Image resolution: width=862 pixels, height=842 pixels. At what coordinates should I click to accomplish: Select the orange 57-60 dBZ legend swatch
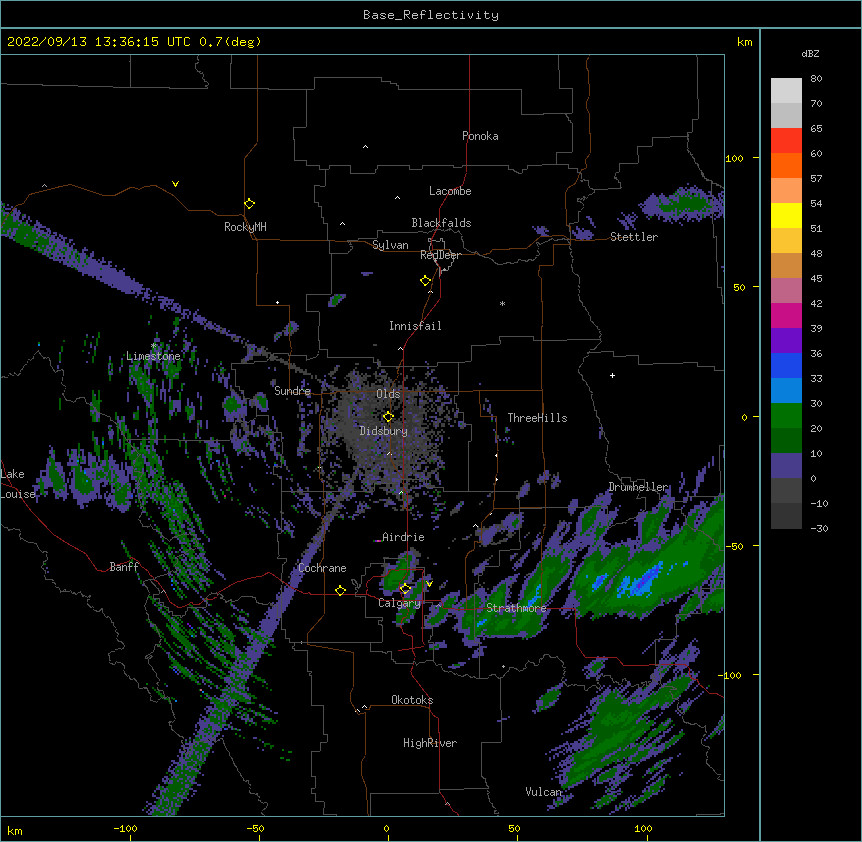pos(786,165)
